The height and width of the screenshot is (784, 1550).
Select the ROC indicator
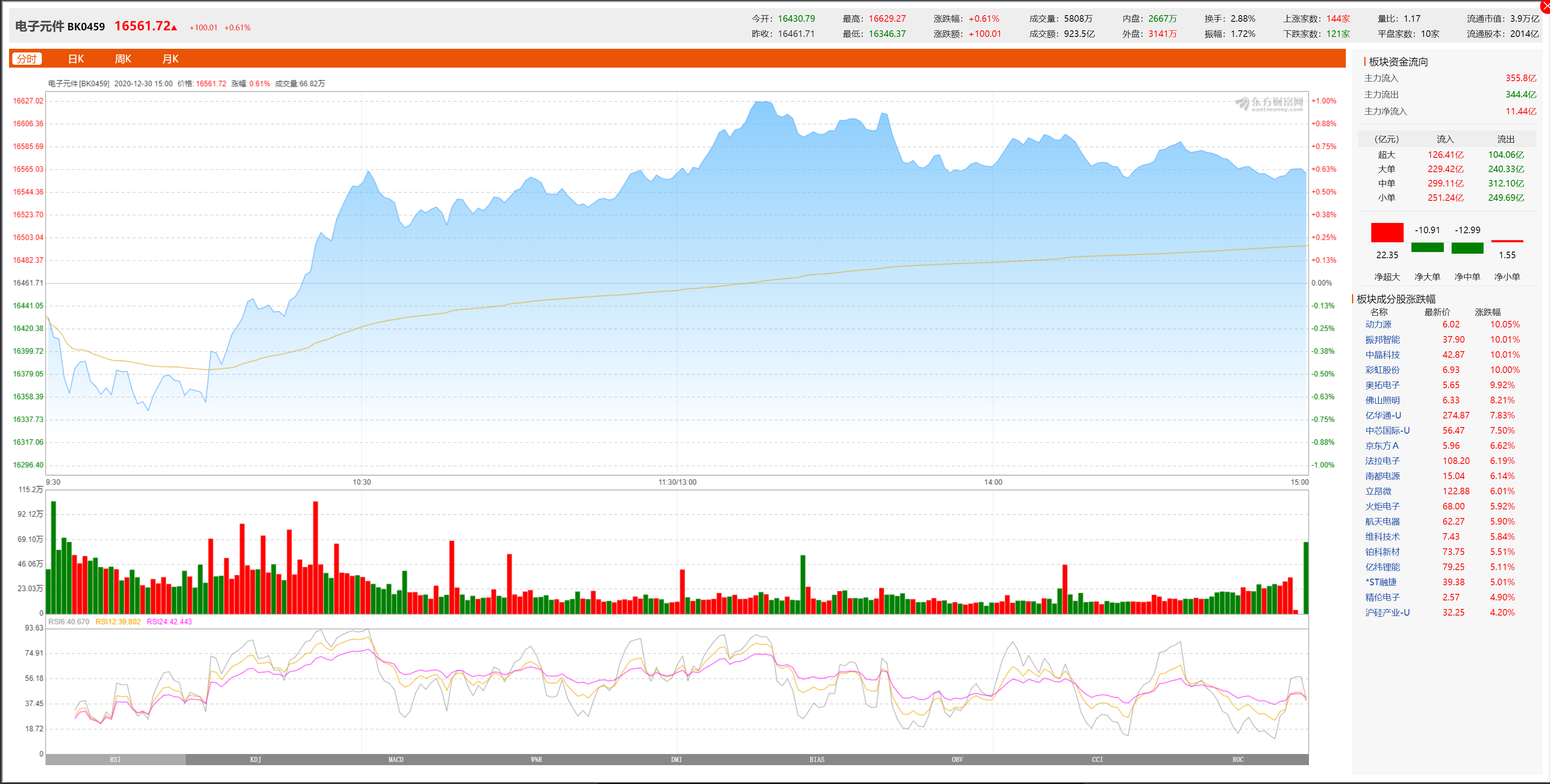tap(1238, 759)
